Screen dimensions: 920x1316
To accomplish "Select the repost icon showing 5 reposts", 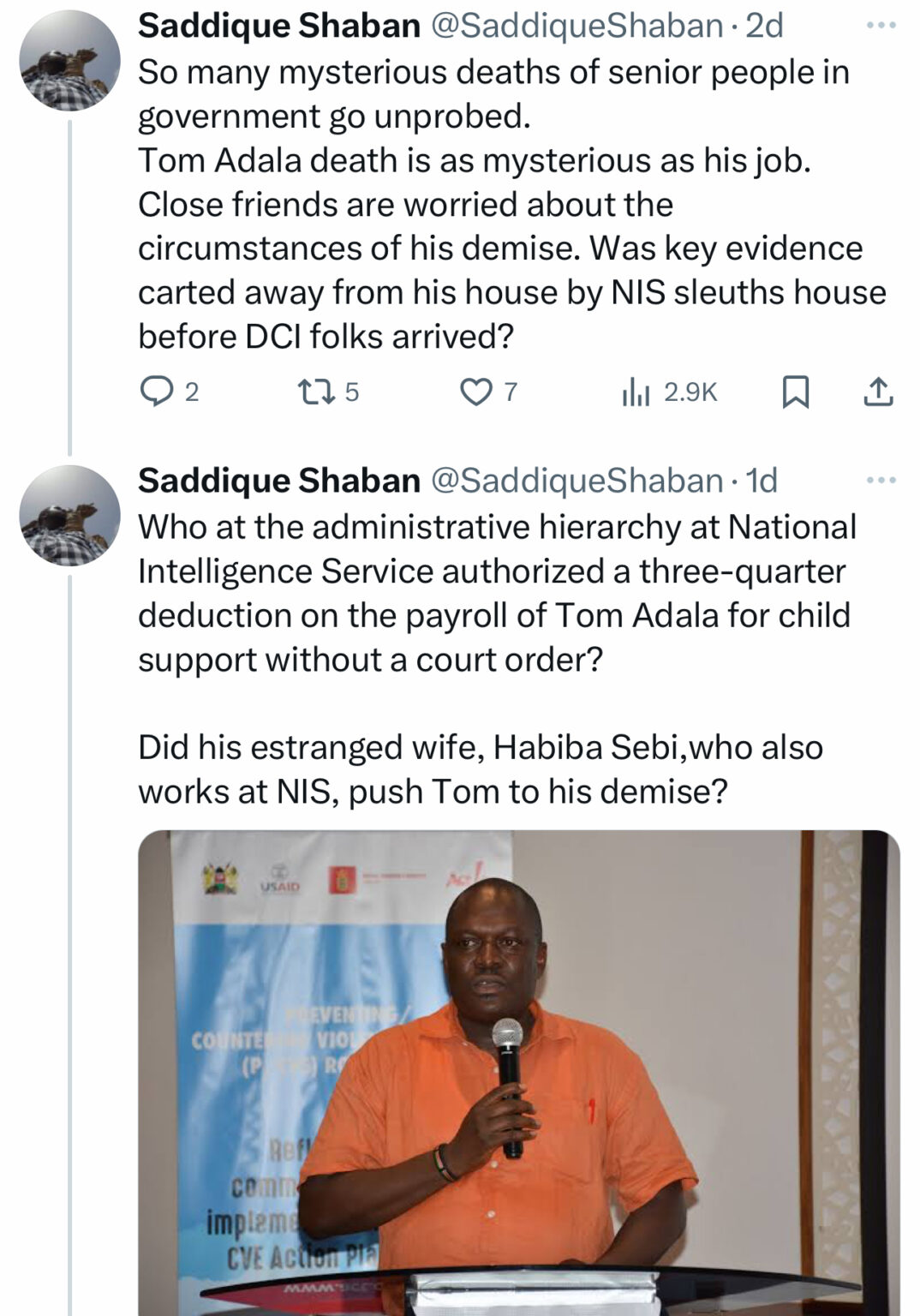I will [x=328, y=391].
